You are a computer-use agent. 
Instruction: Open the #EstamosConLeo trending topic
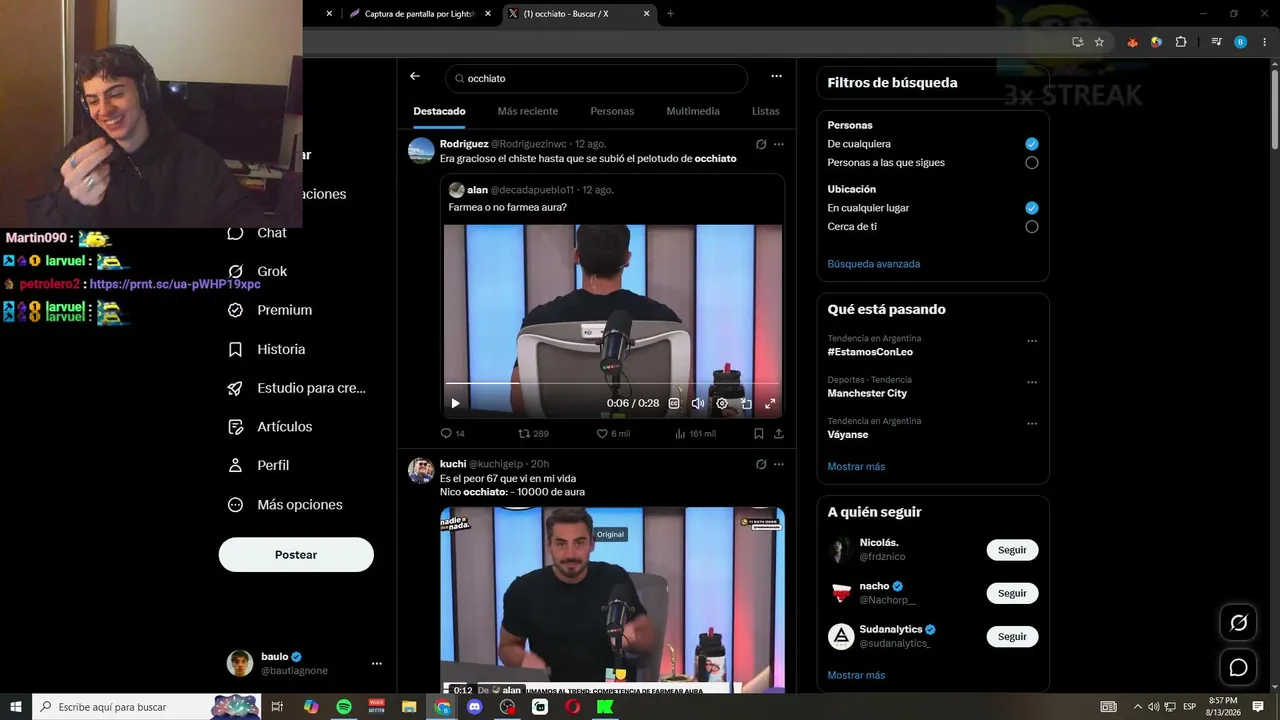click(870, 352)
